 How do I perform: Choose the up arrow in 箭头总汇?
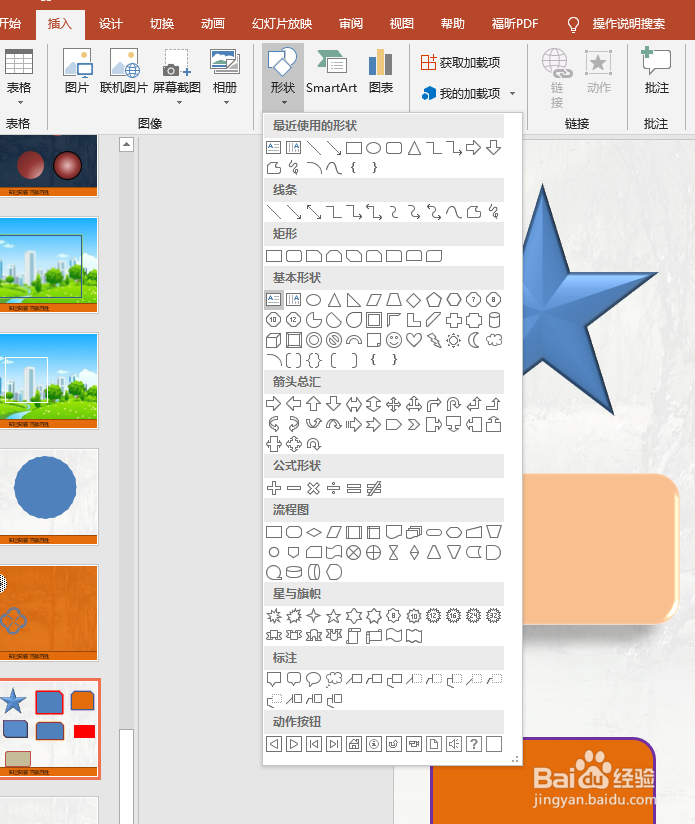point(314,404)
